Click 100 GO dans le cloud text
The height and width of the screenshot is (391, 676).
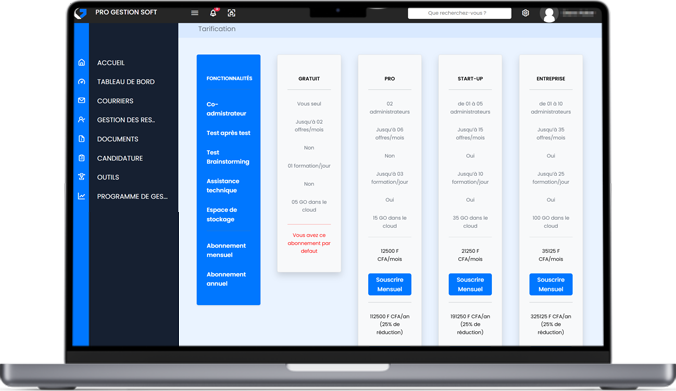[x=551, y=222]
